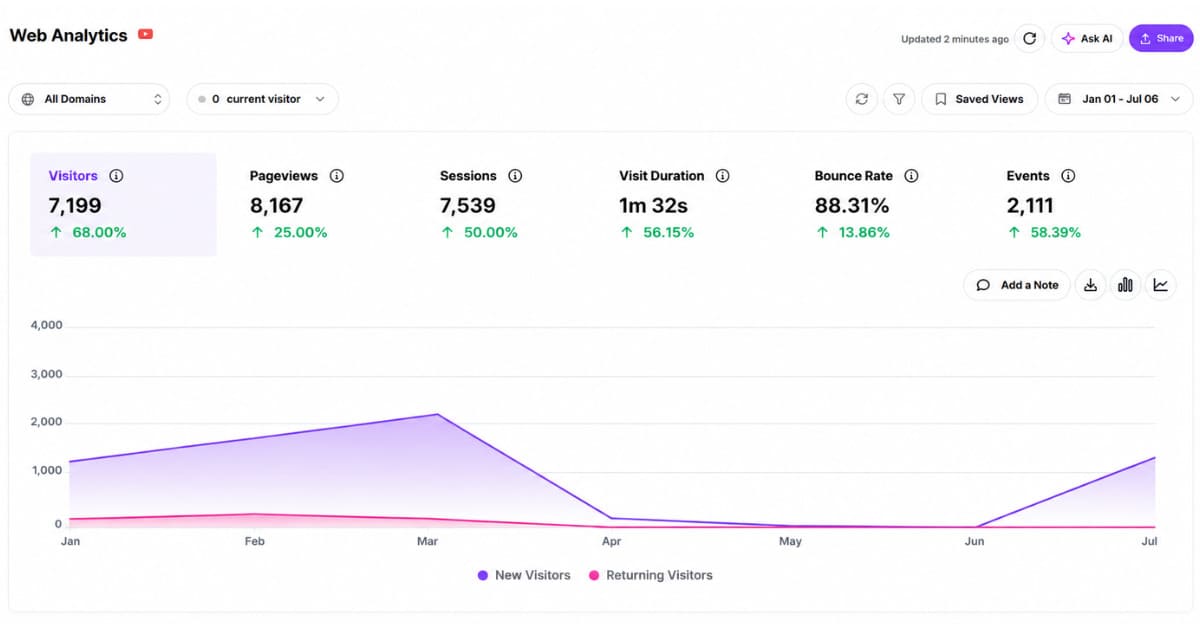Image resolution: width=1200 pixels, height=630 pixels.
Task: Click the 2,111 events value
Action: coord(1030,206)
